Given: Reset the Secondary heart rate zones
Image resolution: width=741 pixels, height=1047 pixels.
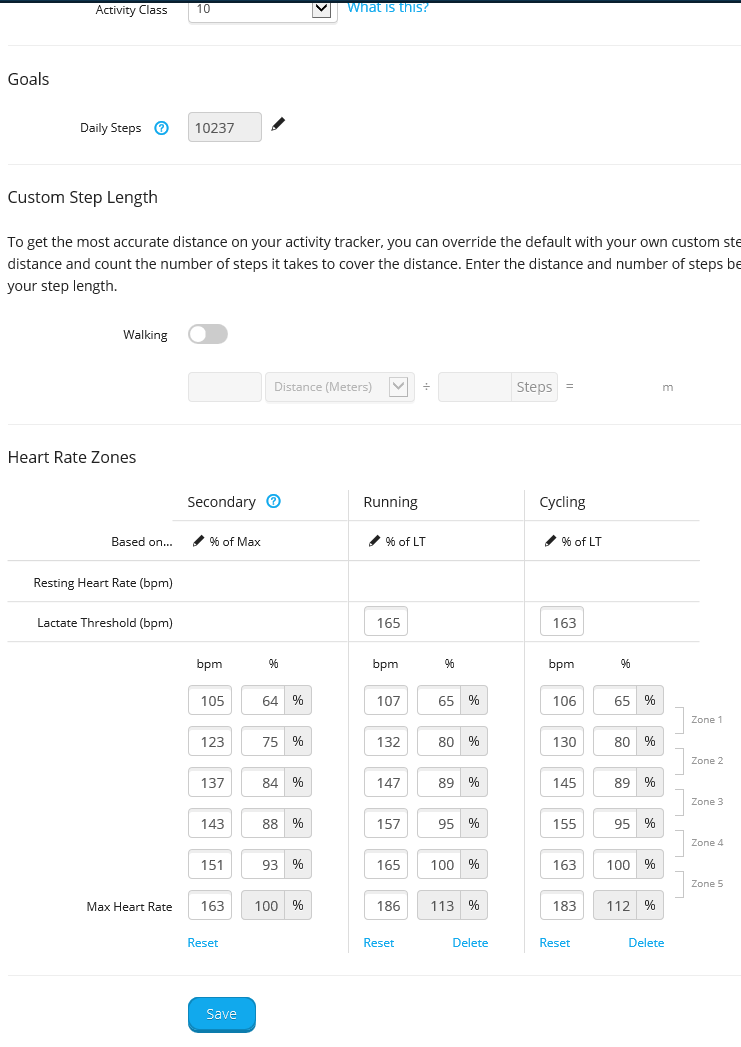Looking at the screenshot, I should 202,943.
